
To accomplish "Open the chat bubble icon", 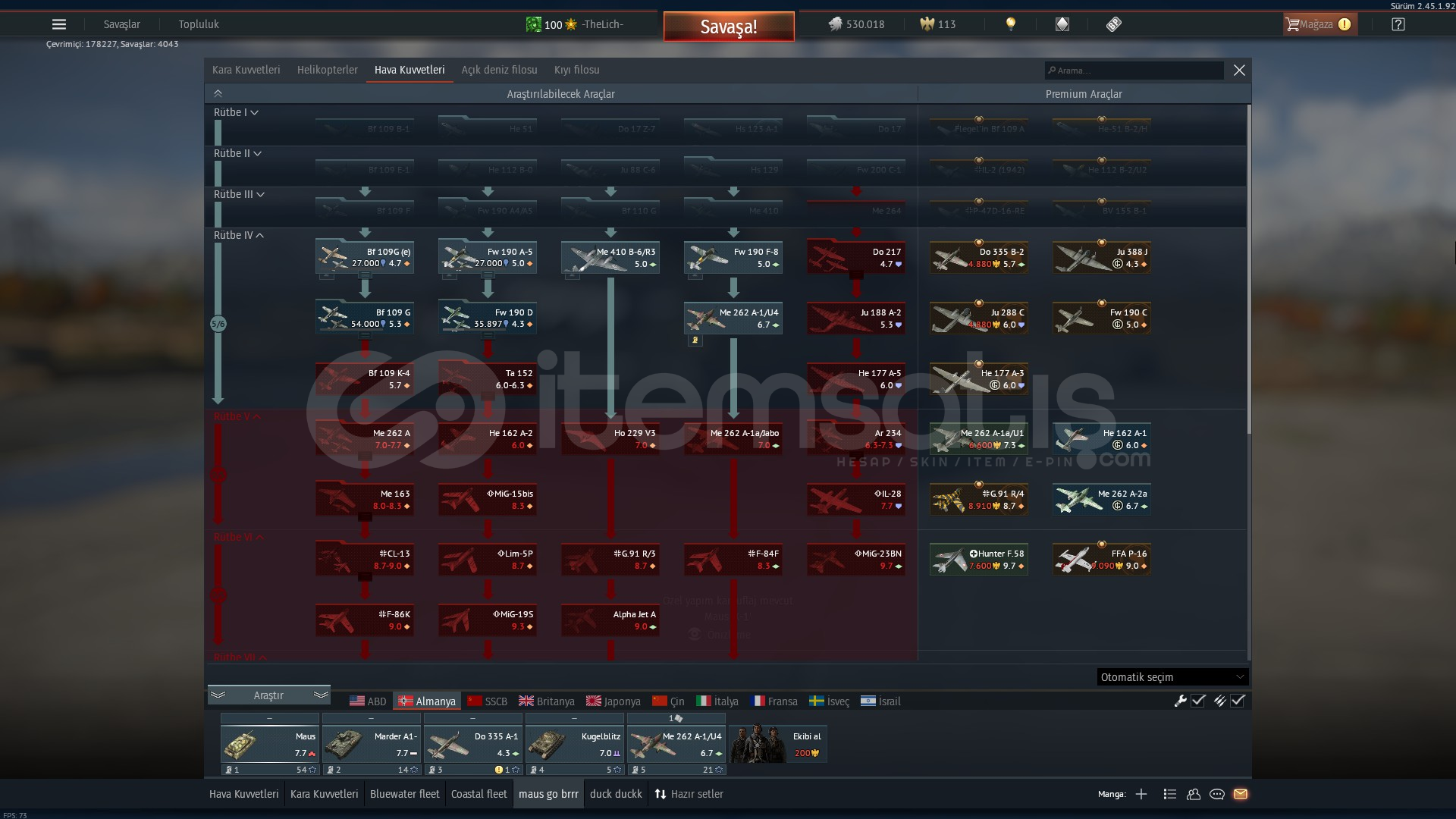I will (x=1217, y=794).
